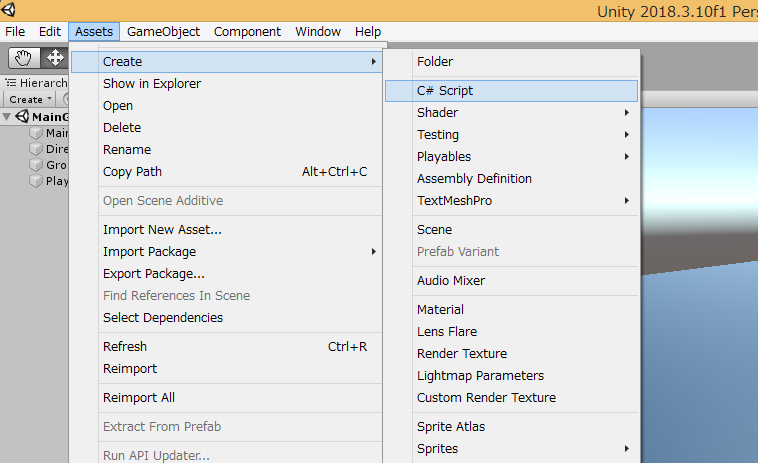Choose Rename from Assets menu

click(226, 150)
